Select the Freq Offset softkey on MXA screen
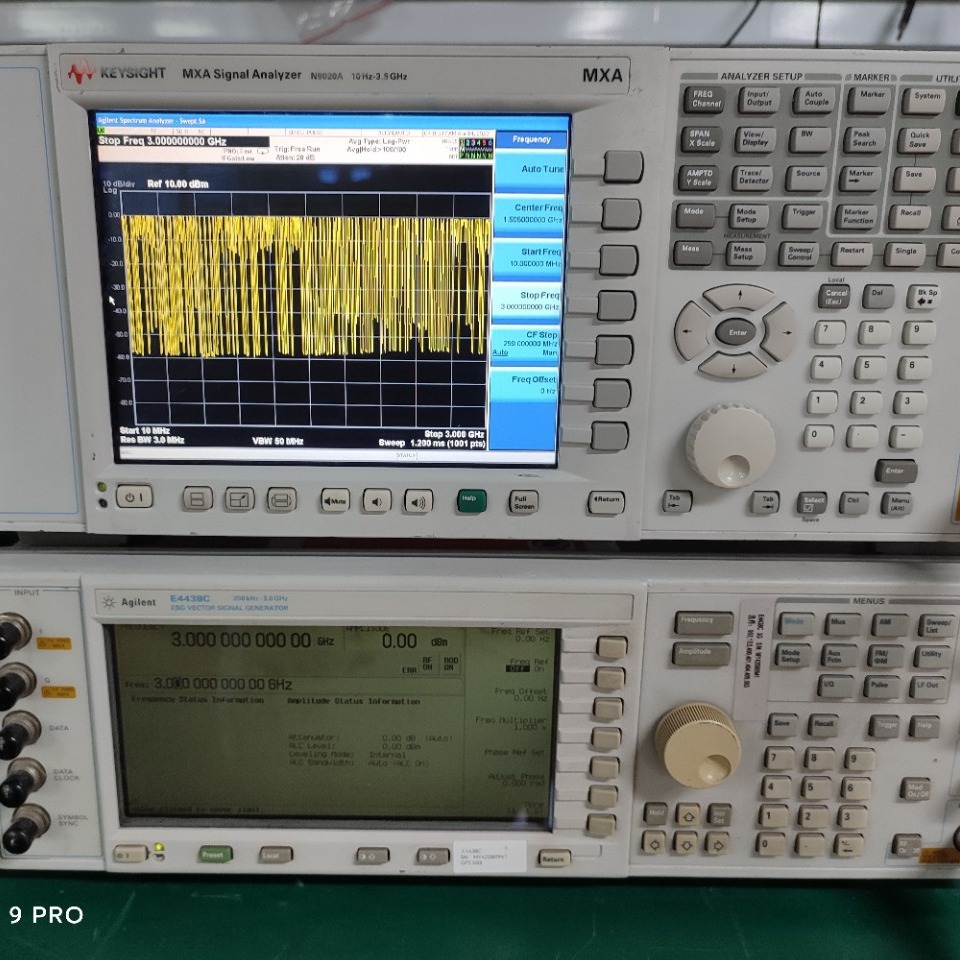This screenshot has height=960, width=960. (x=524, y=386)
